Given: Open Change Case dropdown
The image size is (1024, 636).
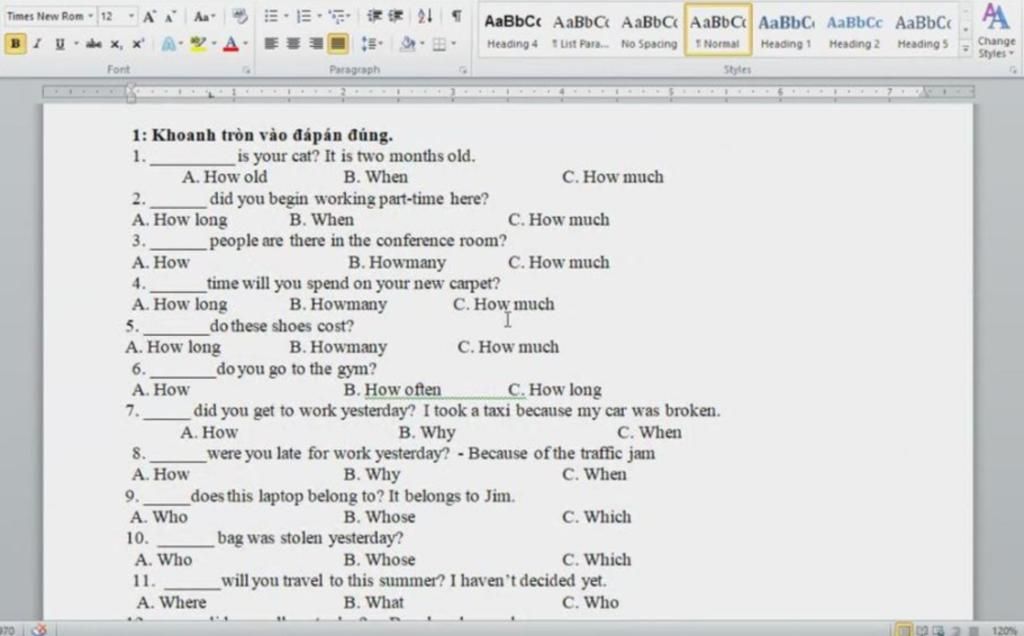Looking at the screenshot, I should click(204, 16).
